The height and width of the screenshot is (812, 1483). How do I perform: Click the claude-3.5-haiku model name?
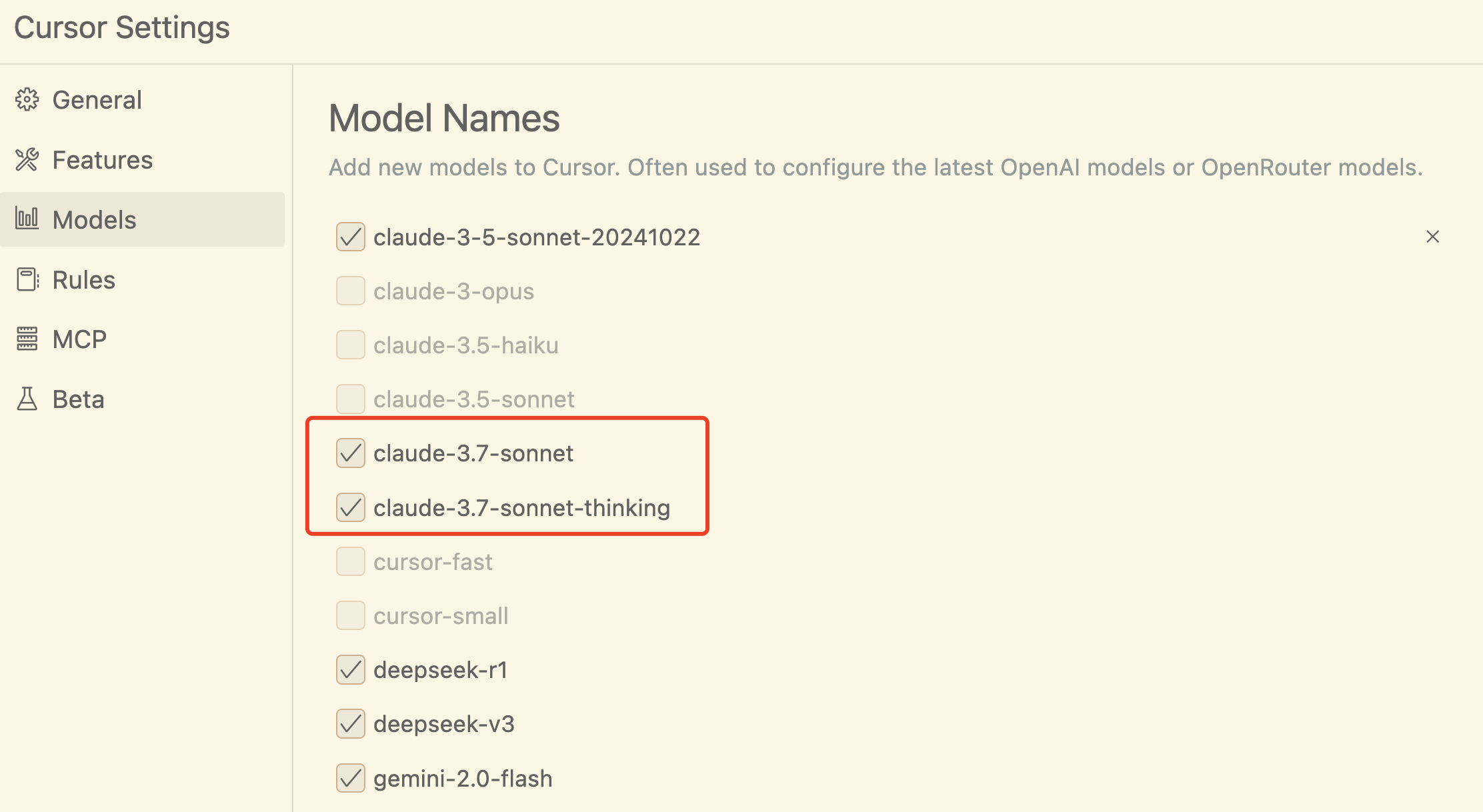[466, 345]
